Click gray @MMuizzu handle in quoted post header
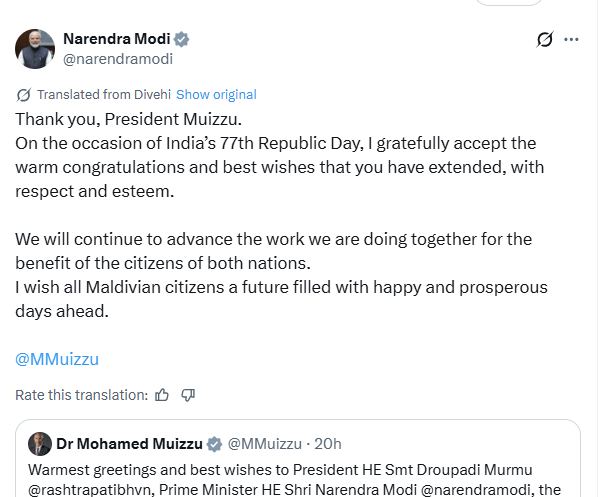Image resolution: width=600 pixels, height=497 pixels. (x=264, y=444)
